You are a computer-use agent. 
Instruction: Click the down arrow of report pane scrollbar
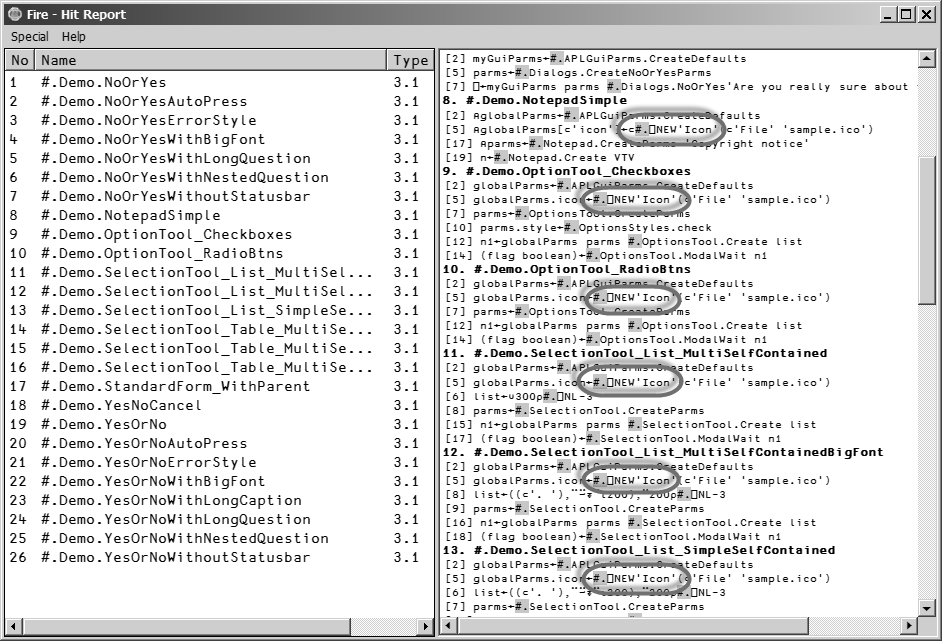(x=926, y=609)
